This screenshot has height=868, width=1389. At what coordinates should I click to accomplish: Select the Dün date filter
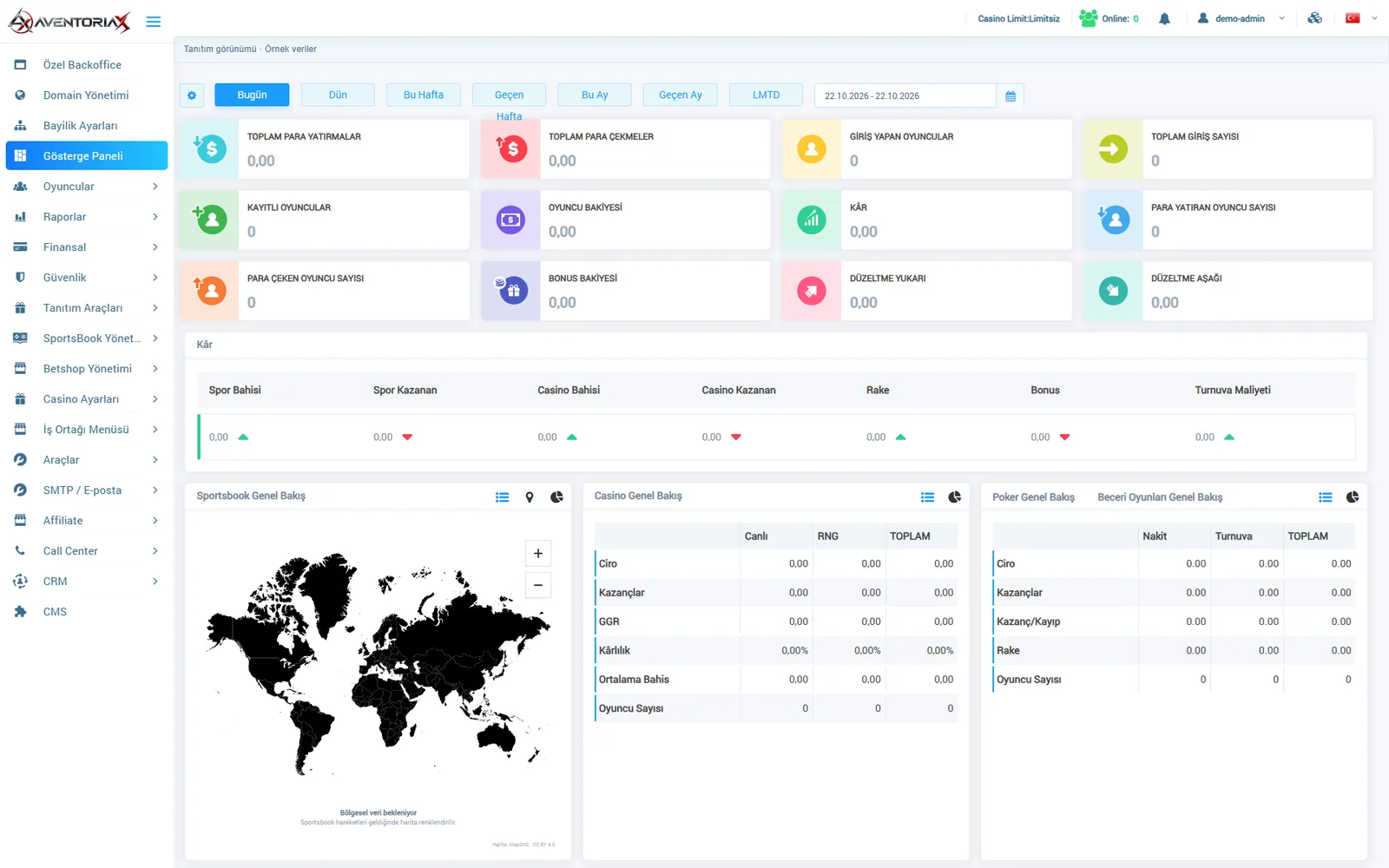pyautogui.click(x=338, y=95)
